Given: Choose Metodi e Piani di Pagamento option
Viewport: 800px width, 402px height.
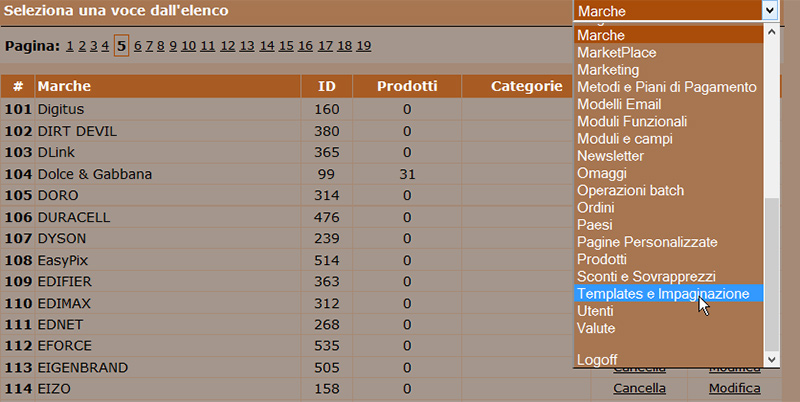Looking at the screenshot, I should (667, 87).
